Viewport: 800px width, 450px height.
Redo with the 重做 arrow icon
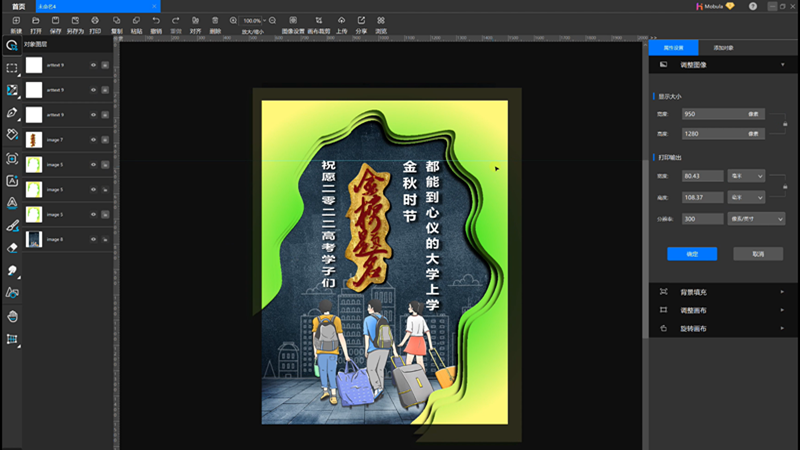tap(176, 20)
